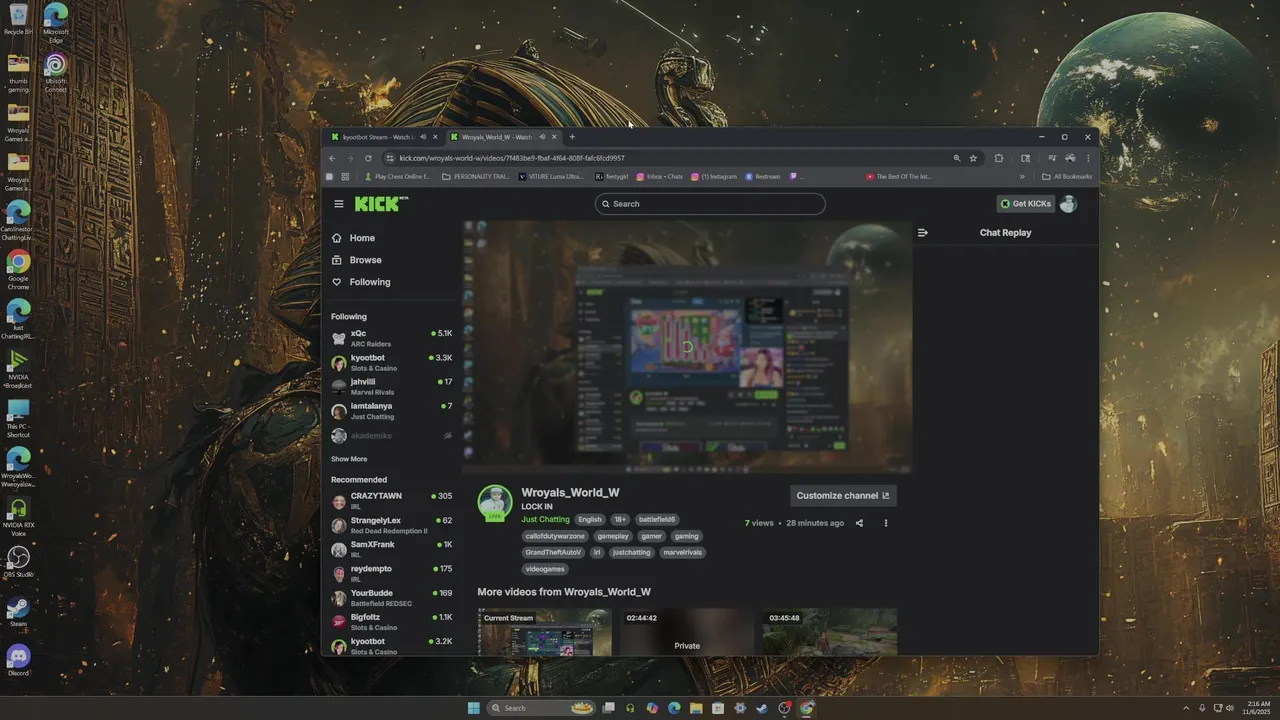This screenshot has width=1280, height=720.
Task: Select the English tag
Action: [x=590, y=520]
